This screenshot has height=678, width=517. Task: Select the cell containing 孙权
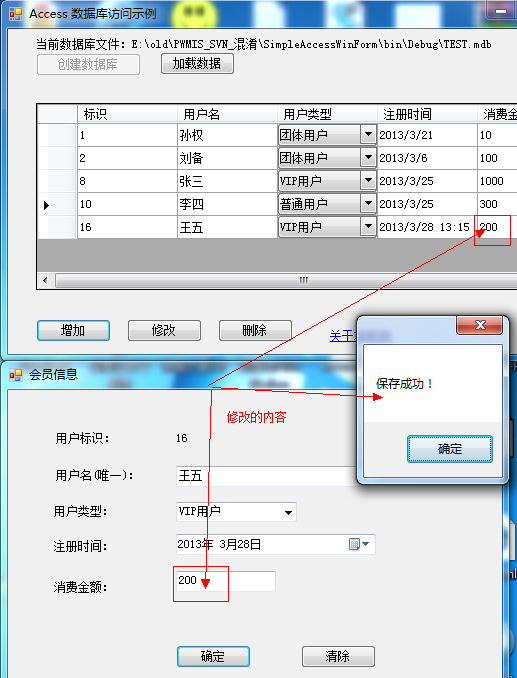click(x=227, y=135)
